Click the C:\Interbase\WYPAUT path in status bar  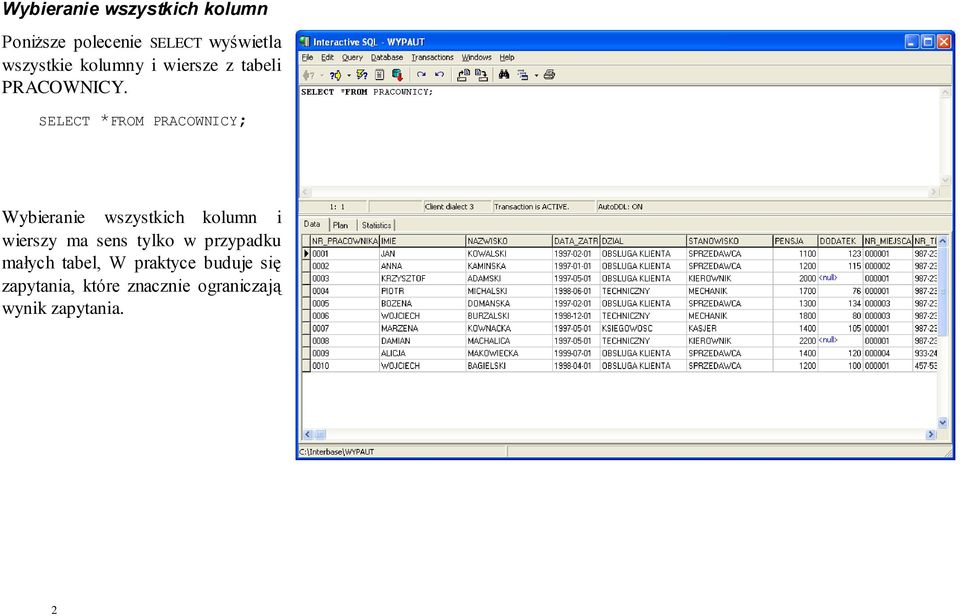(402, 452)
